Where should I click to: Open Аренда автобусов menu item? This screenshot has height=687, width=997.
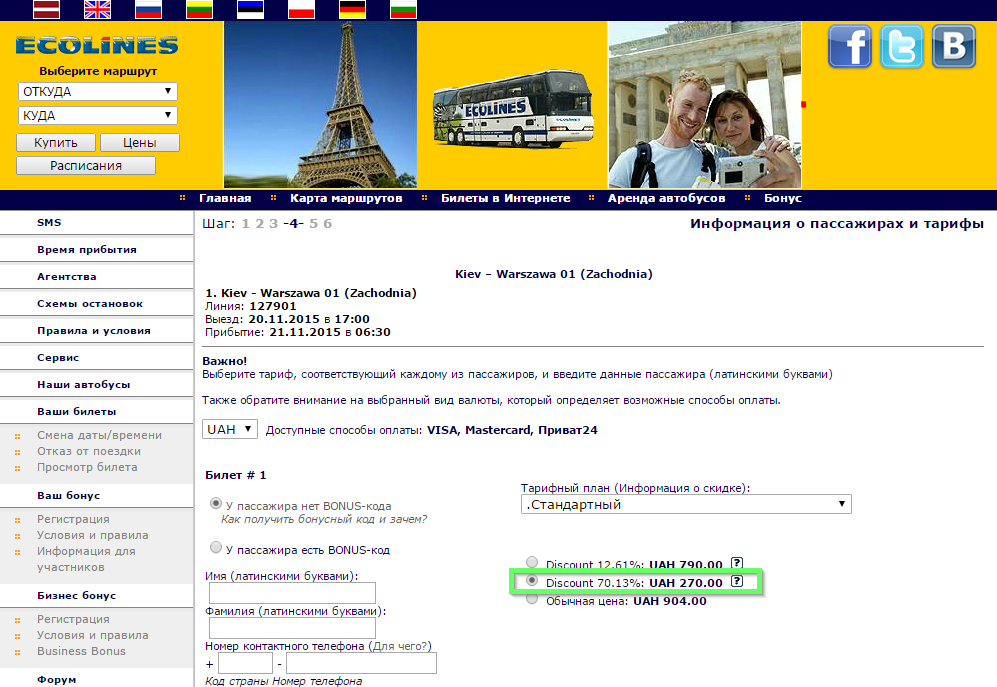coord(666,198)
